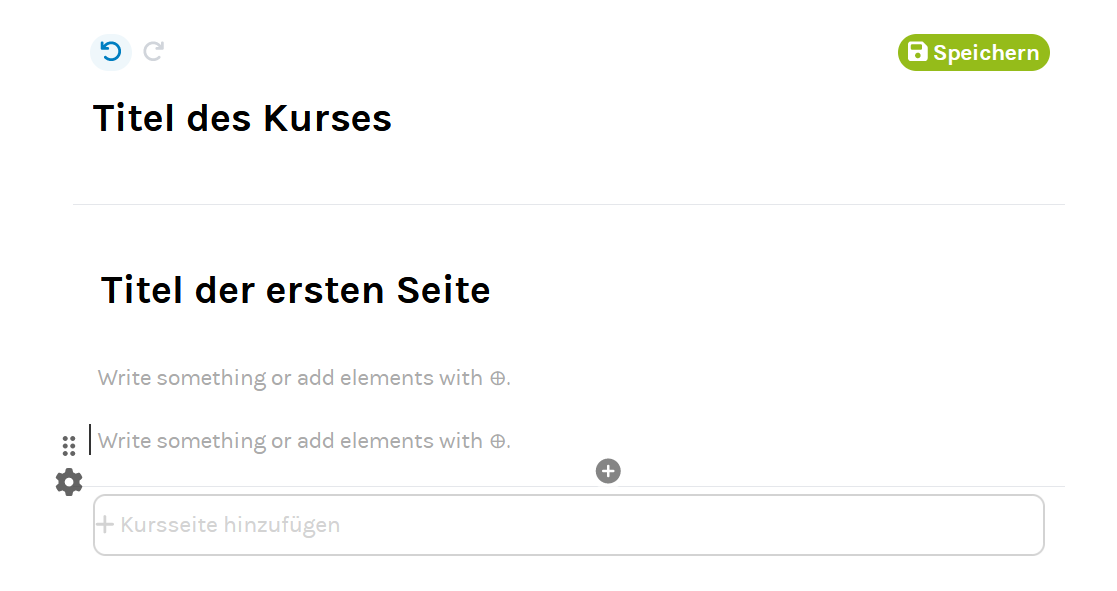Click the plus icon beside Kursseite hinzufügen
1117x591 pixels.
[105, 525]
